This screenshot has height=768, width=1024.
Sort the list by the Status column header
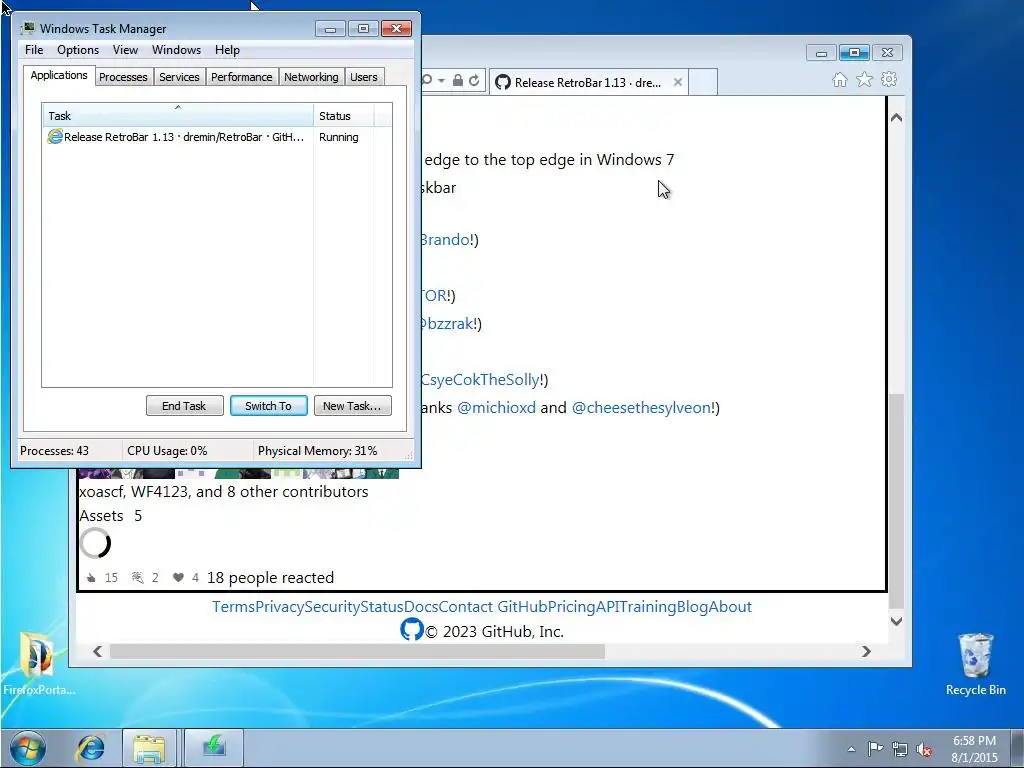[x=344, y=116]
